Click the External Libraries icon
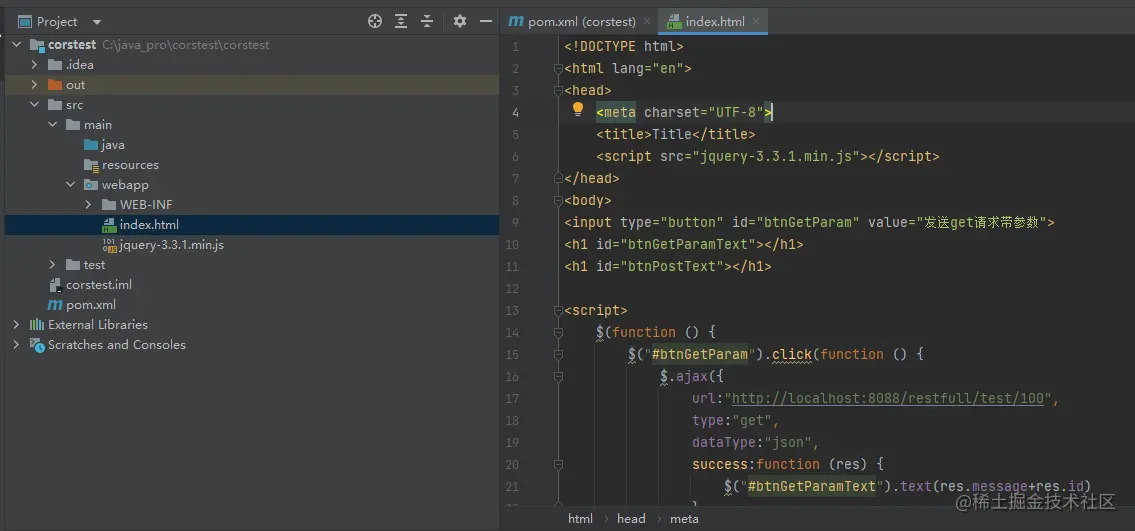Viewport: 1135px width, 531px height. tap(37, 325)
